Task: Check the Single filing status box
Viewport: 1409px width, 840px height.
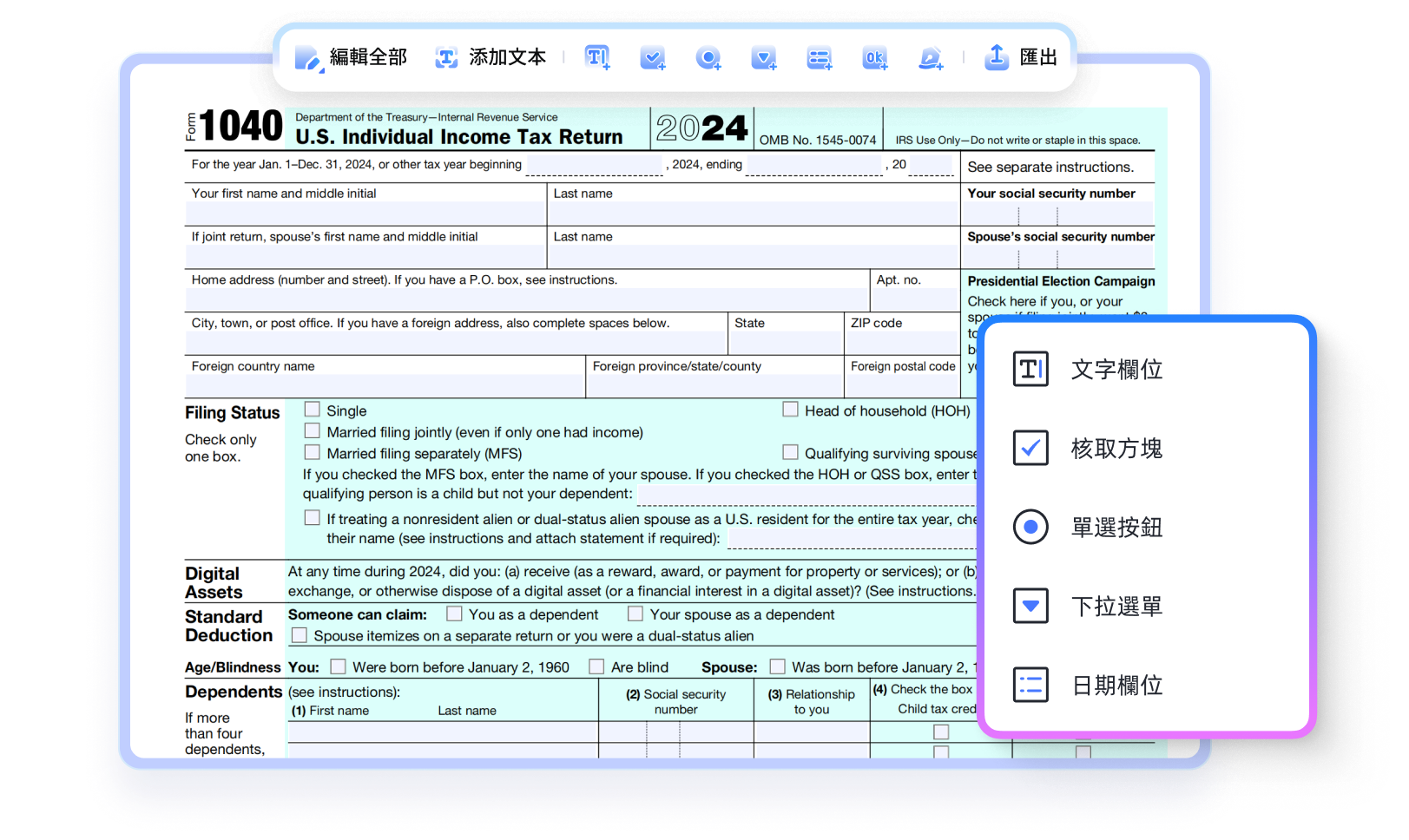Action: [x=313, y=410]
